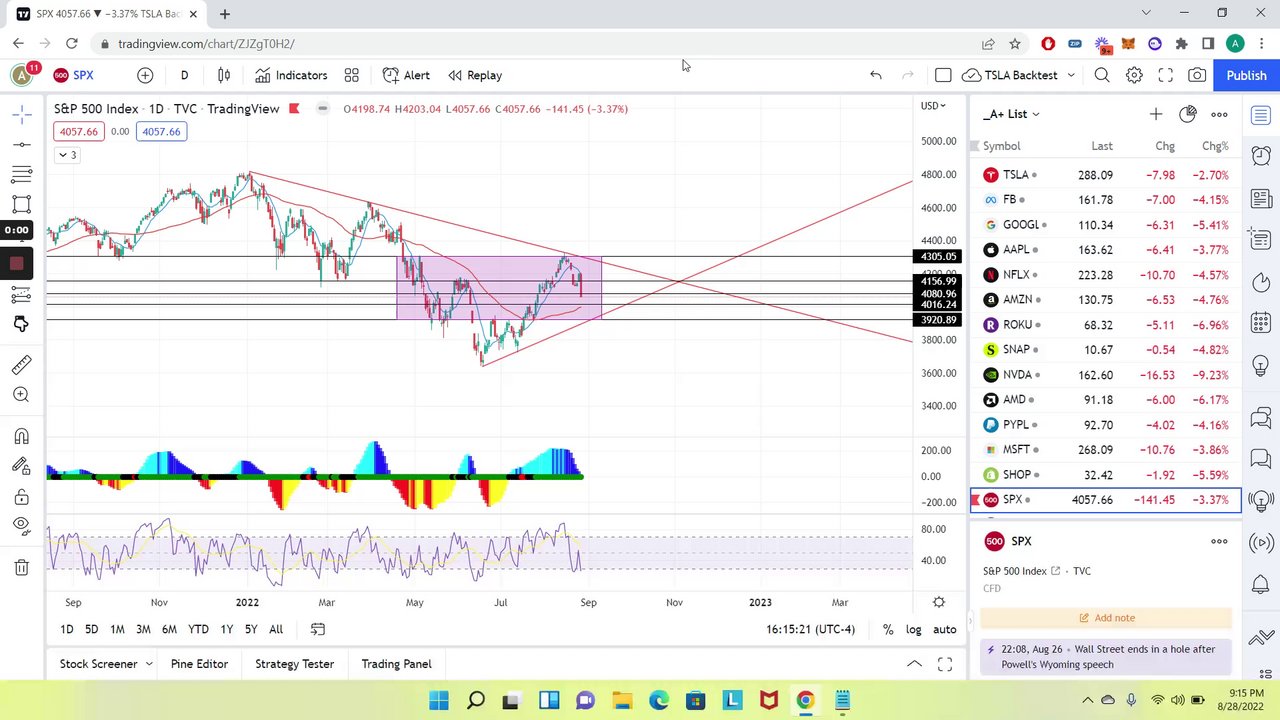Start bar Replay mode

tap(475, 75)
